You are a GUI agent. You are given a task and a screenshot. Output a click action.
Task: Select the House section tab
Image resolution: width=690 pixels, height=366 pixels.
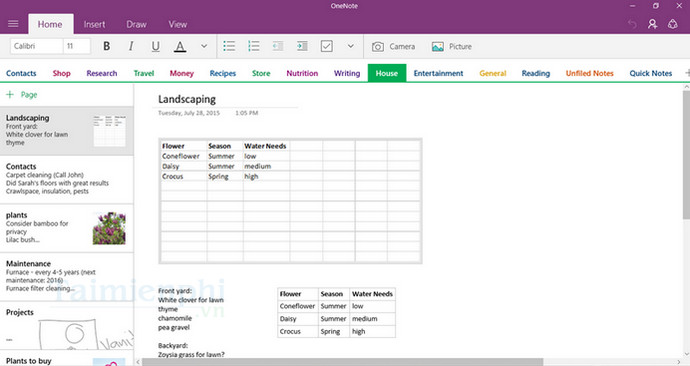387,73
